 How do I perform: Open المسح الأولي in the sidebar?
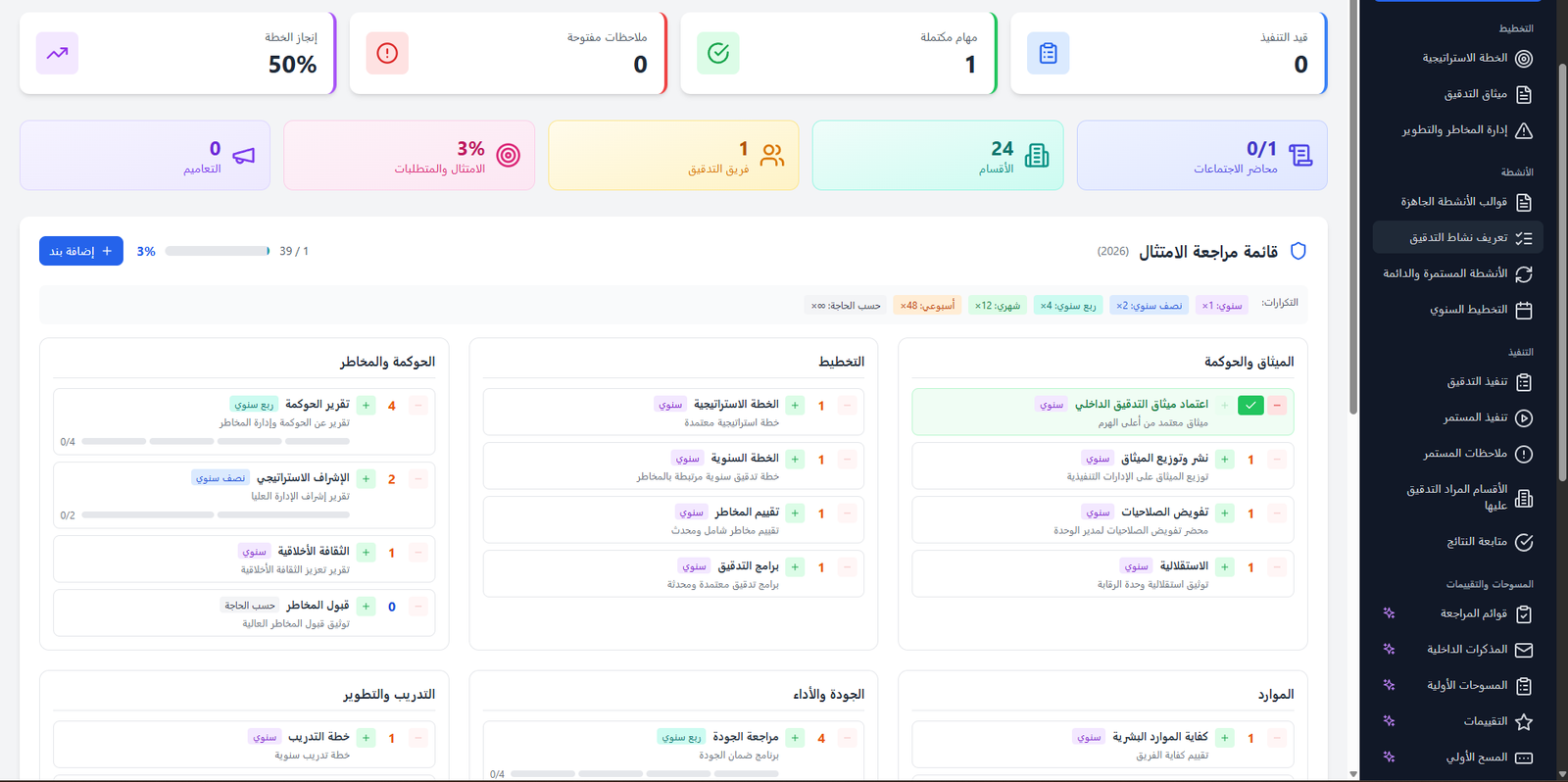point(1458,758)
